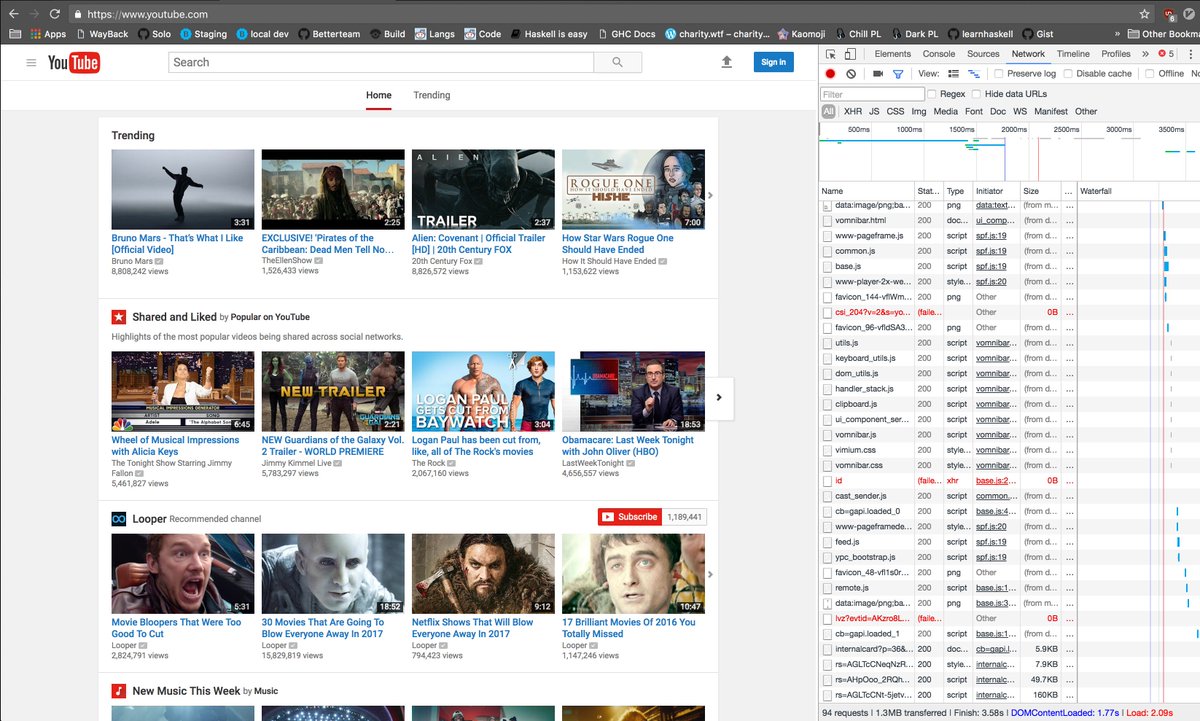Open the YouTube guide hamburger menu

(x=31, y=63)
